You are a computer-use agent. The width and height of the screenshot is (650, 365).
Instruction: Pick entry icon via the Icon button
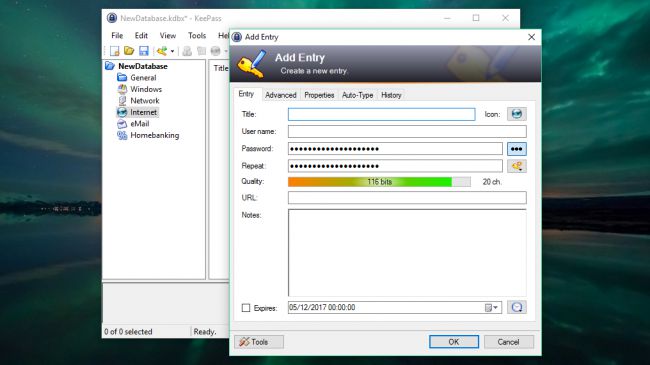click(517, 114)
